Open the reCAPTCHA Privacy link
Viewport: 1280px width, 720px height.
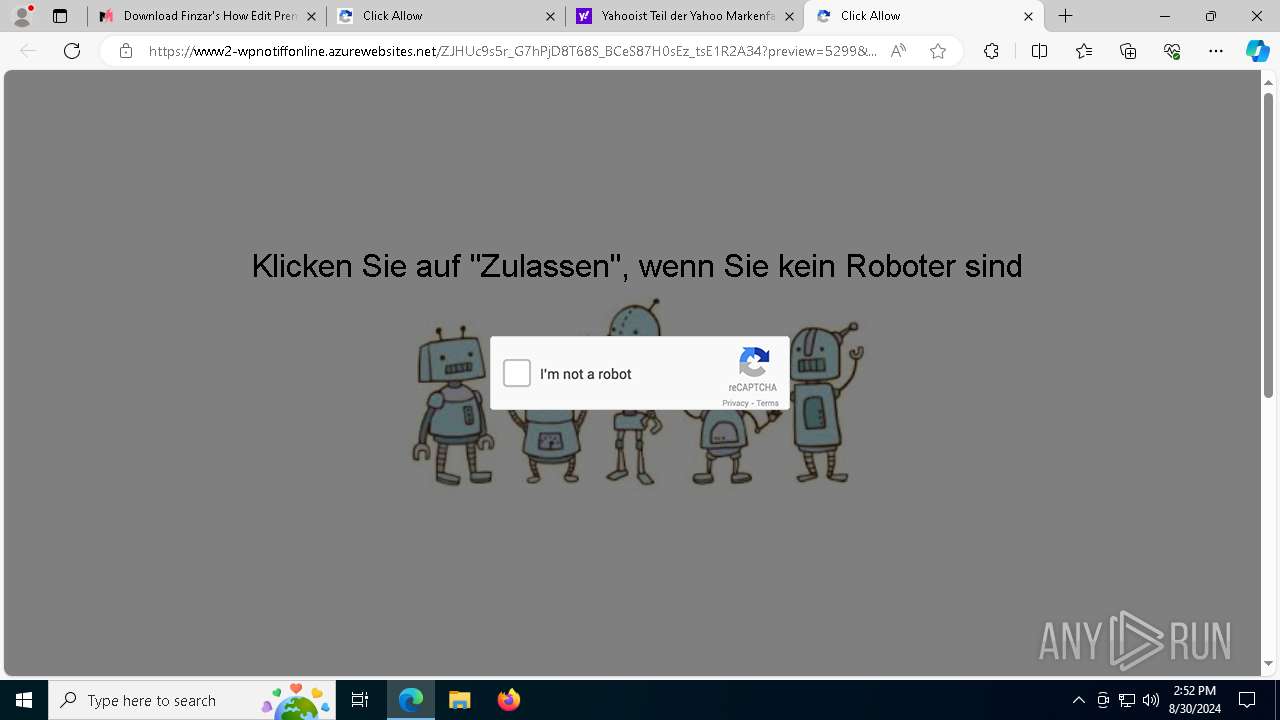735,403
